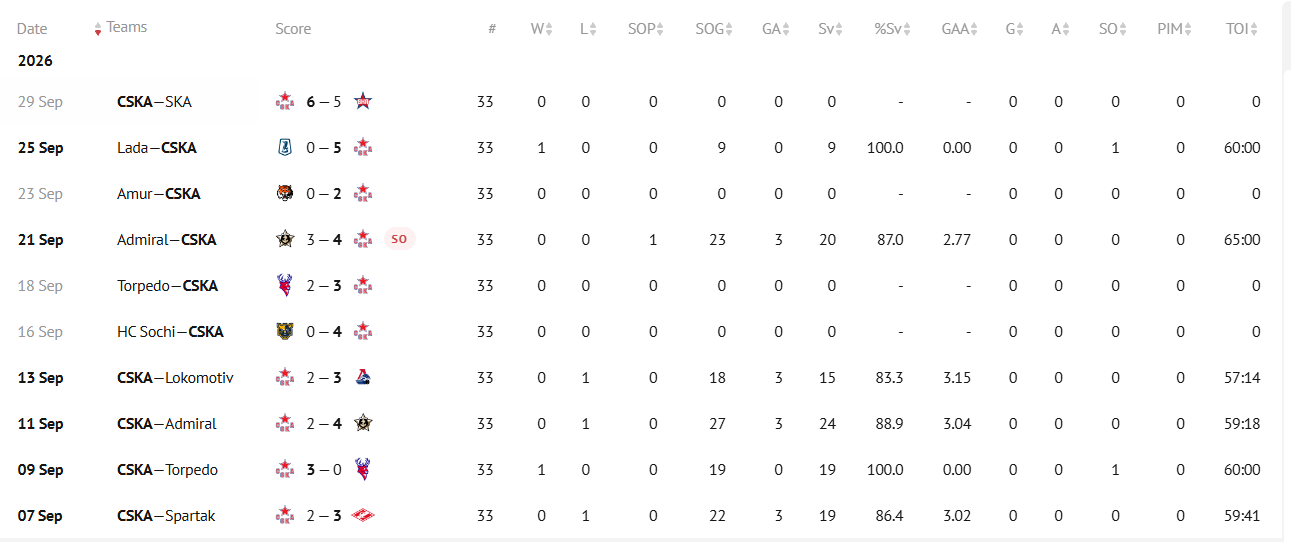Sort by SOG shots column header

click(714, 29)
